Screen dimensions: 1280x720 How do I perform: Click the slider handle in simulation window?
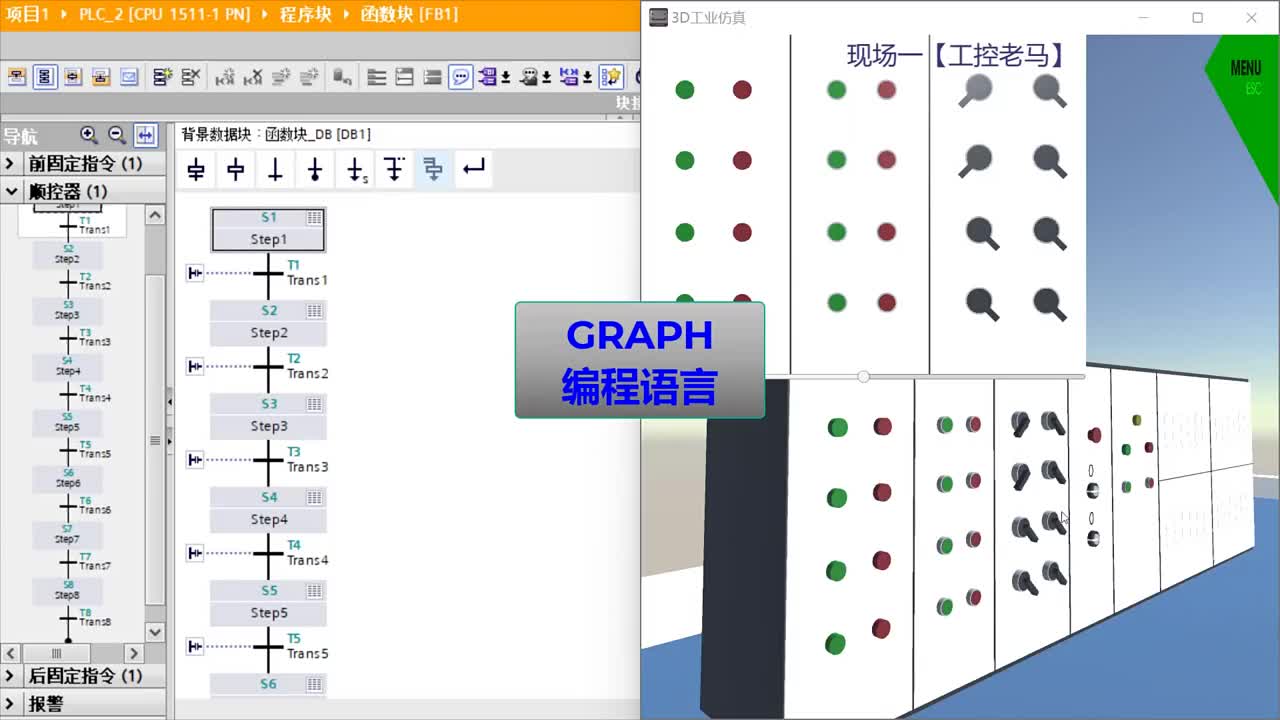[x=863, y=377]
